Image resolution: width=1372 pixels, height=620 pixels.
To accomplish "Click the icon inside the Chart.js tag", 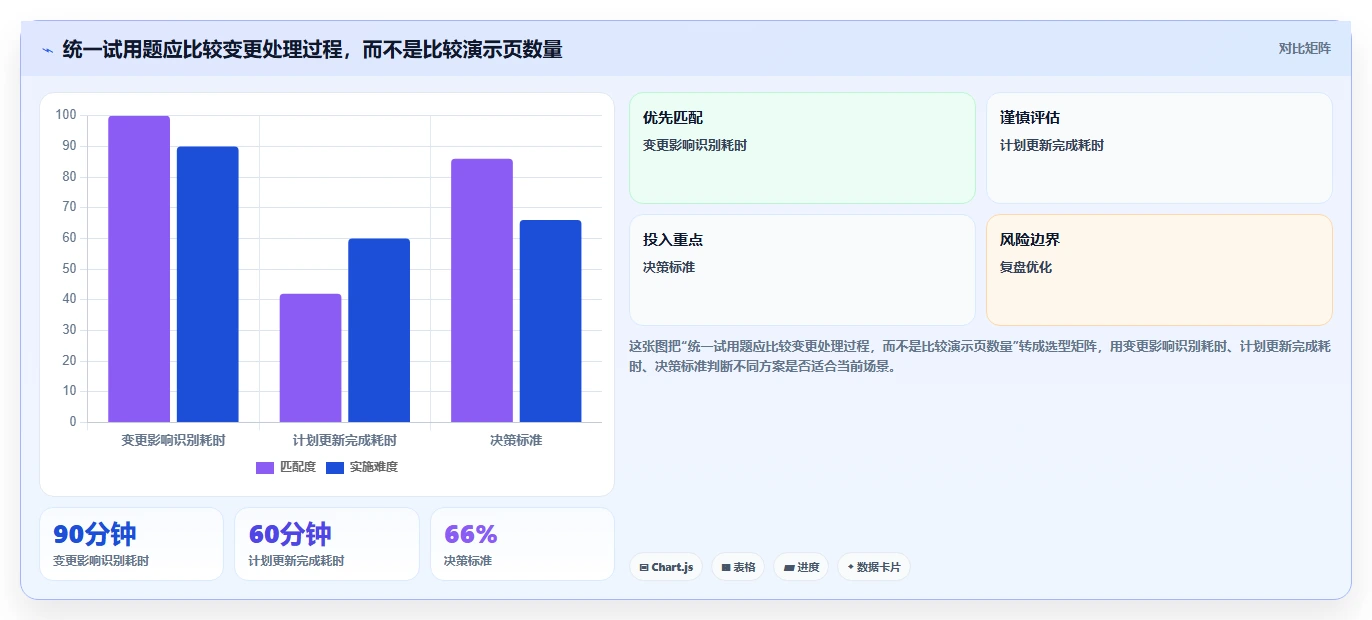I will (644, 567).
